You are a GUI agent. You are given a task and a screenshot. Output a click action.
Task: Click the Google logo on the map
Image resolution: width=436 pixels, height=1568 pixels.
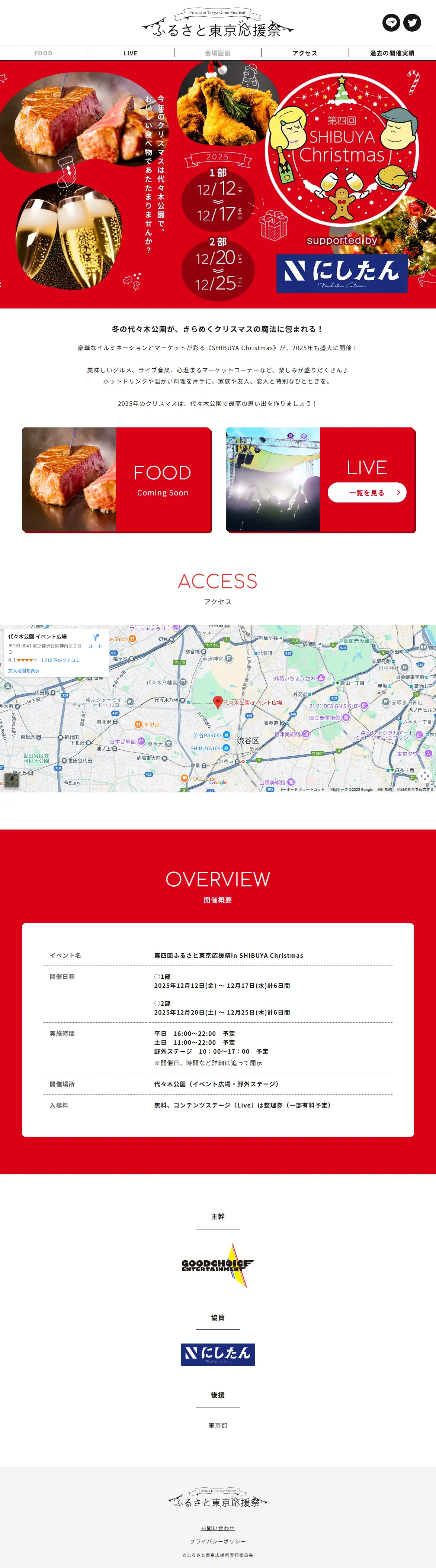coord(218,783)
